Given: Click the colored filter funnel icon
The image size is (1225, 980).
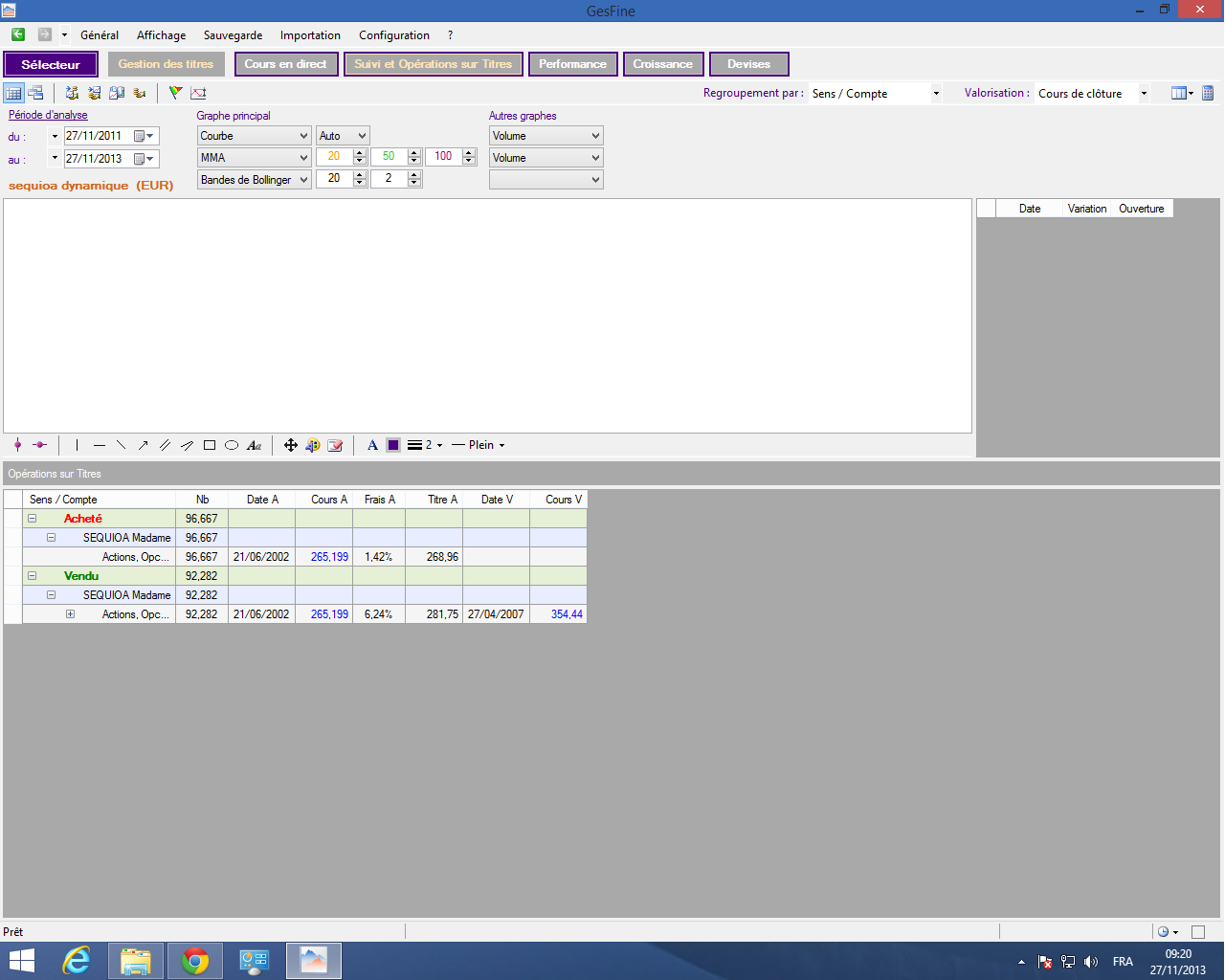Looking at the screenshot, I should tap(175, 93).
